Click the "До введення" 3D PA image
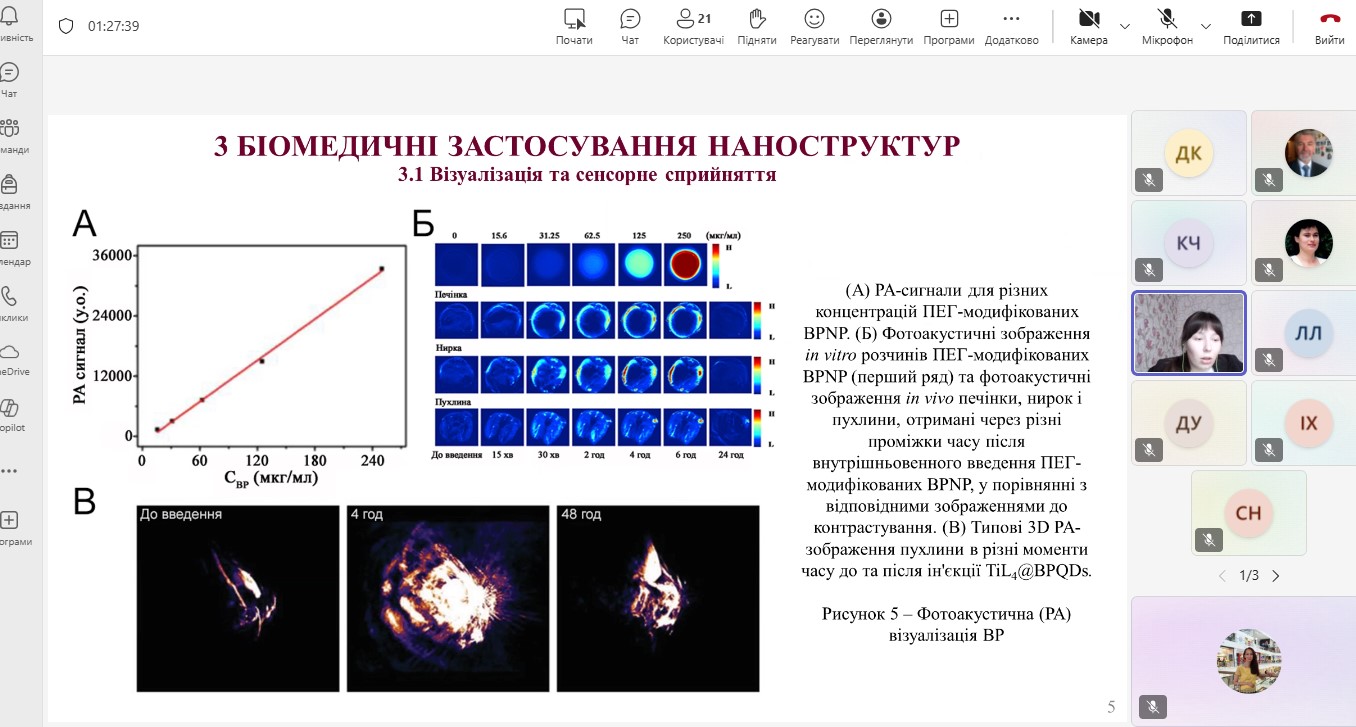The width and height of the screenshot is (1356, 727). (x=236, y=598)
